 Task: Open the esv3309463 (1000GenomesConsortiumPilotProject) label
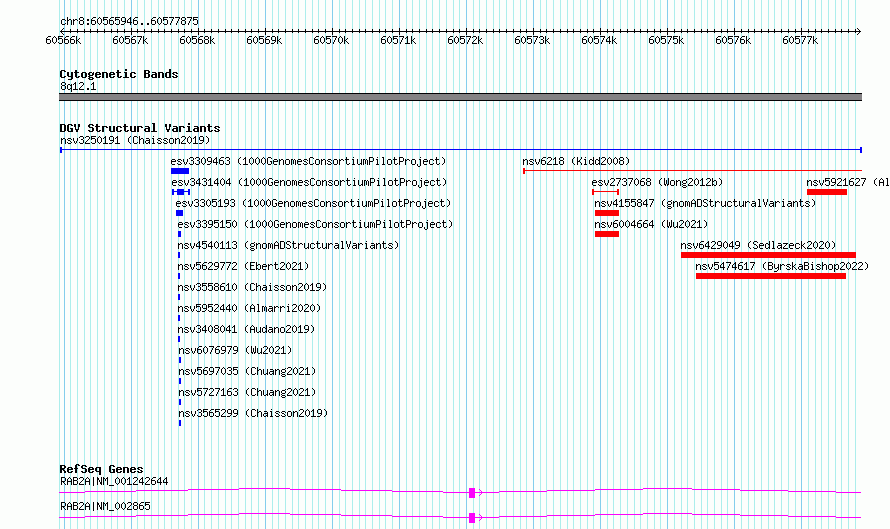[308, 161]
